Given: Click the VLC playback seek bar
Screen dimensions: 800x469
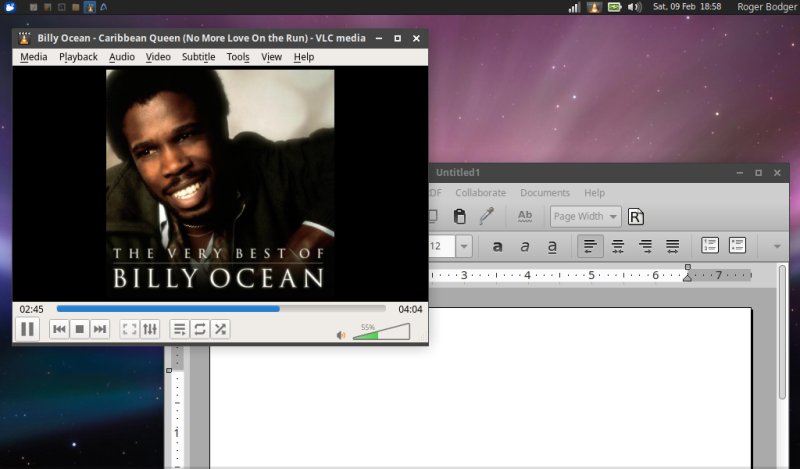Looking at the screenshot, I should (220, 309).
